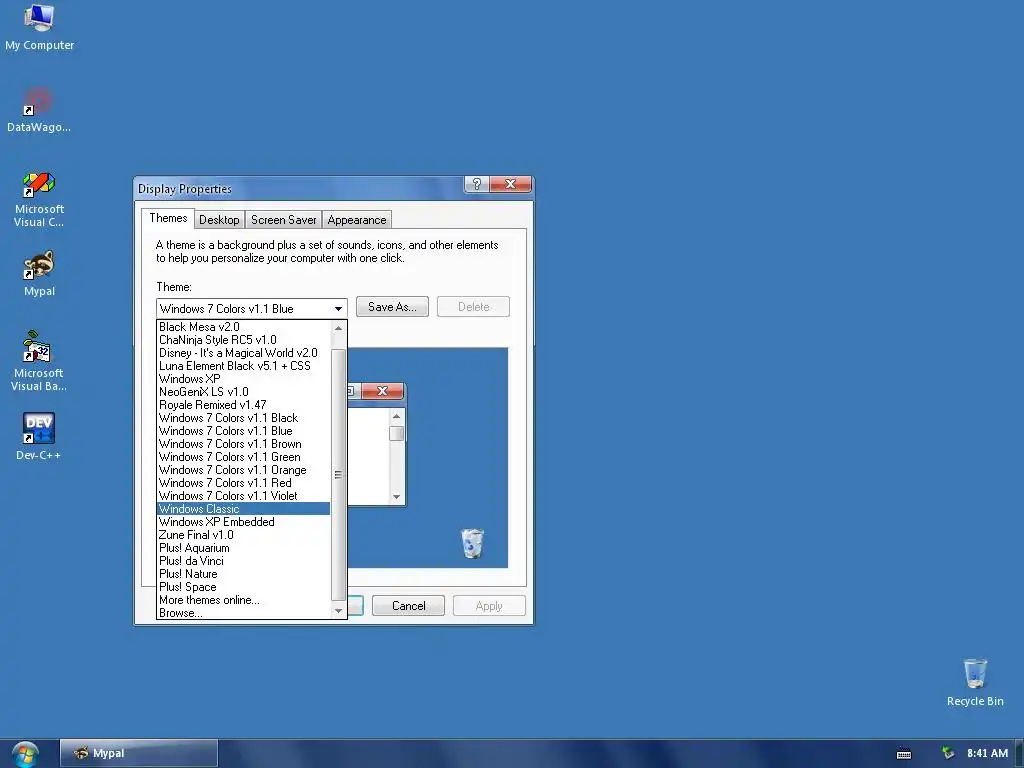The width and height of the screenshot is (1024, 768).
Task: Click the on-screen keyboard tray icon
Action: click(904, 754)
